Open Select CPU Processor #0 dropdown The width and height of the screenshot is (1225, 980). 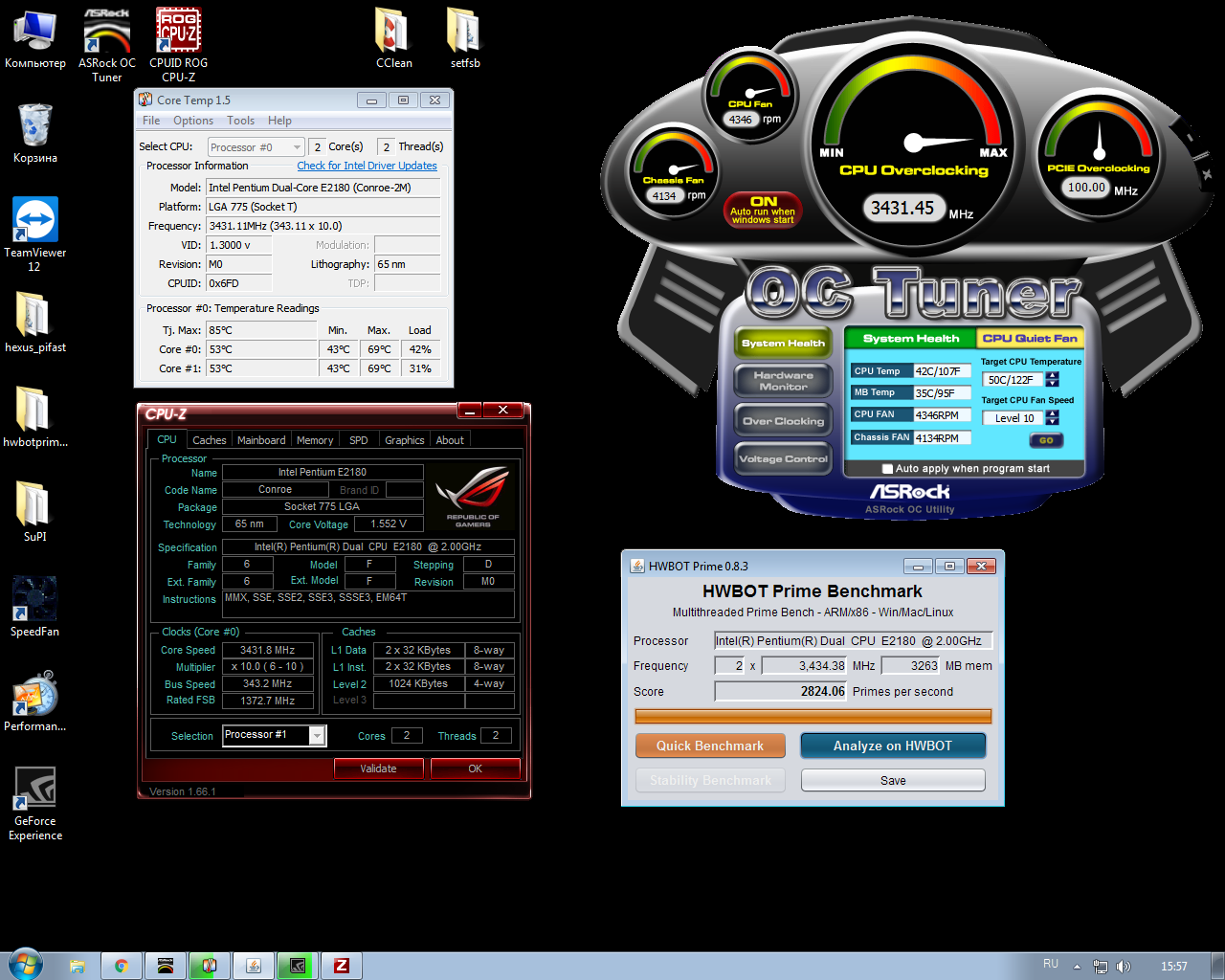pos(256,147)
